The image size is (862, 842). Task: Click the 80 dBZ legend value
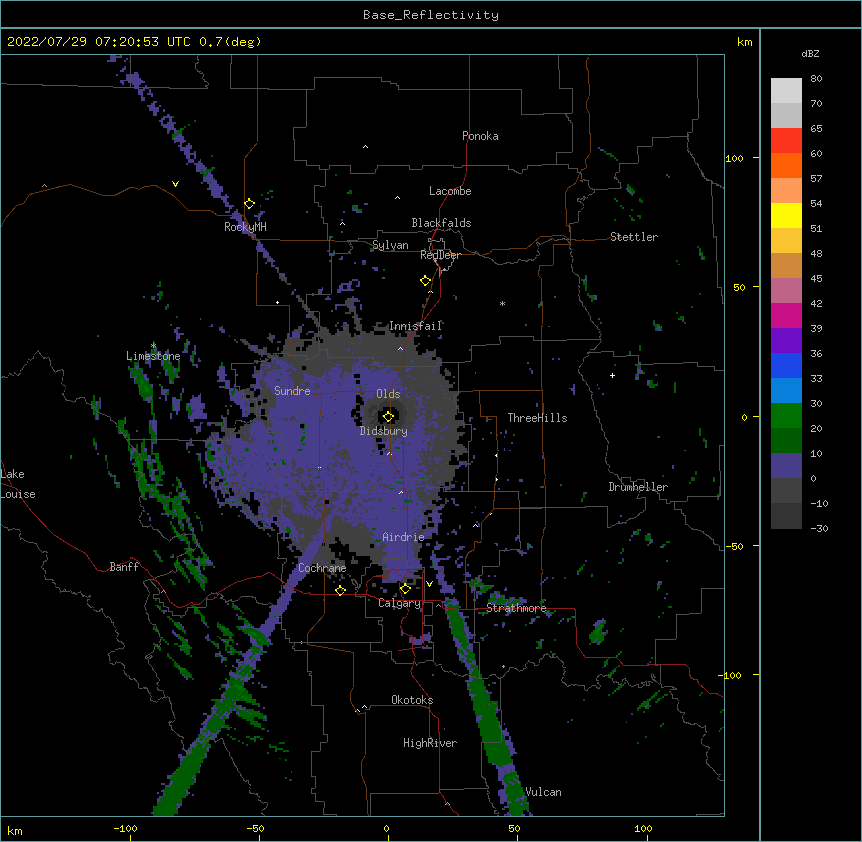pos(816,79)
